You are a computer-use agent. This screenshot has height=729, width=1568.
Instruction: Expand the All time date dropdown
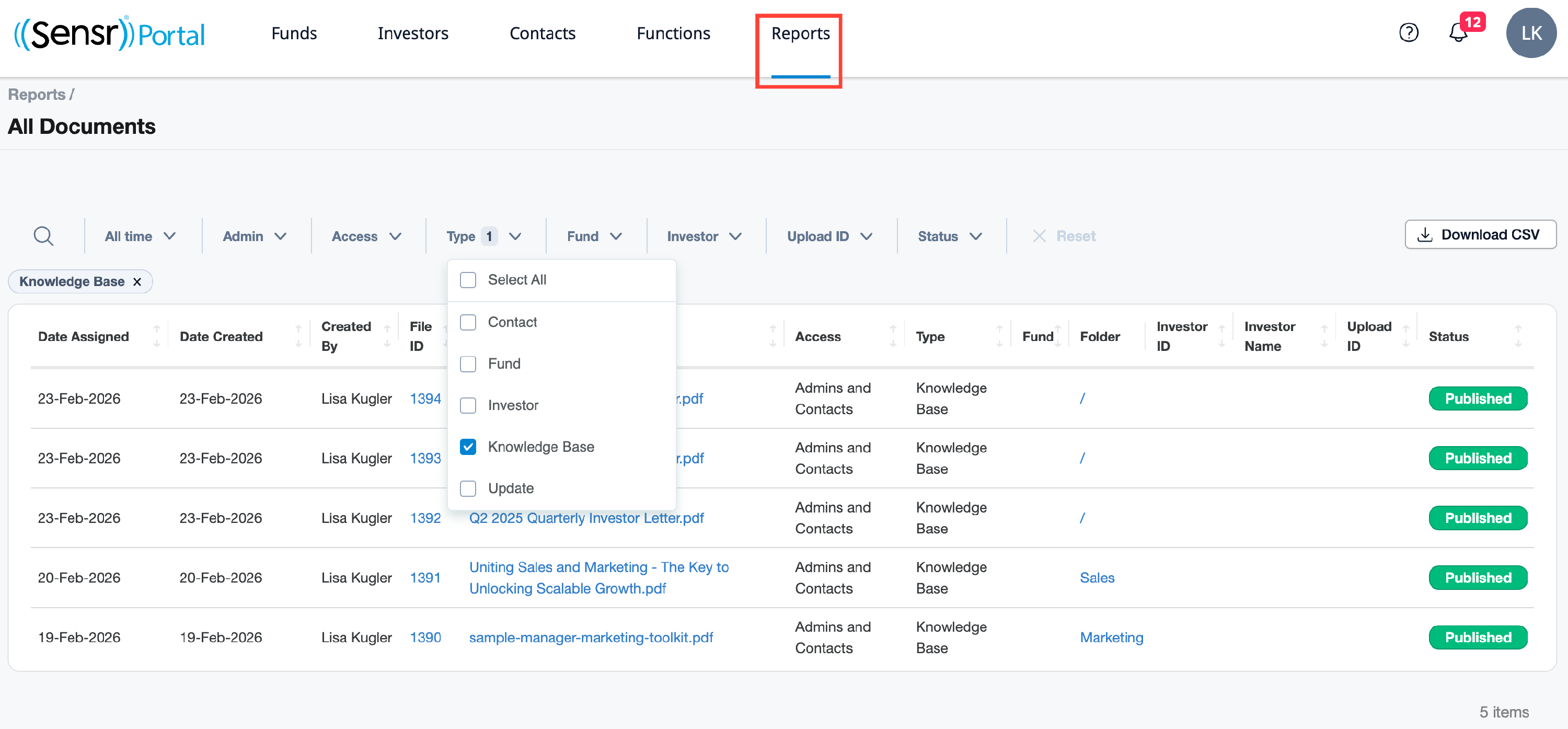tap(140, 236)
